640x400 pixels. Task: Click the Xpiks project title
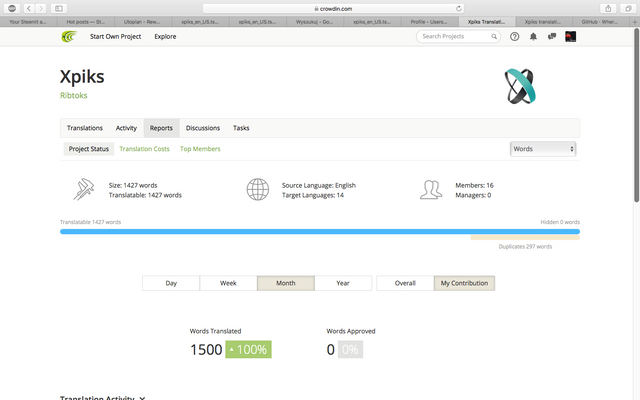[82, 76]
